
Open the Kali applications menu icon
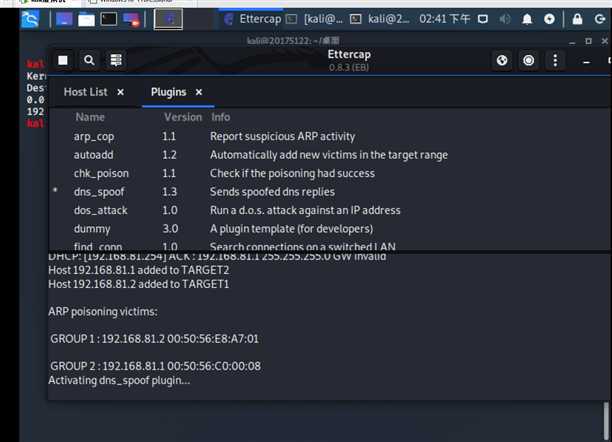[x=30, y=19]
